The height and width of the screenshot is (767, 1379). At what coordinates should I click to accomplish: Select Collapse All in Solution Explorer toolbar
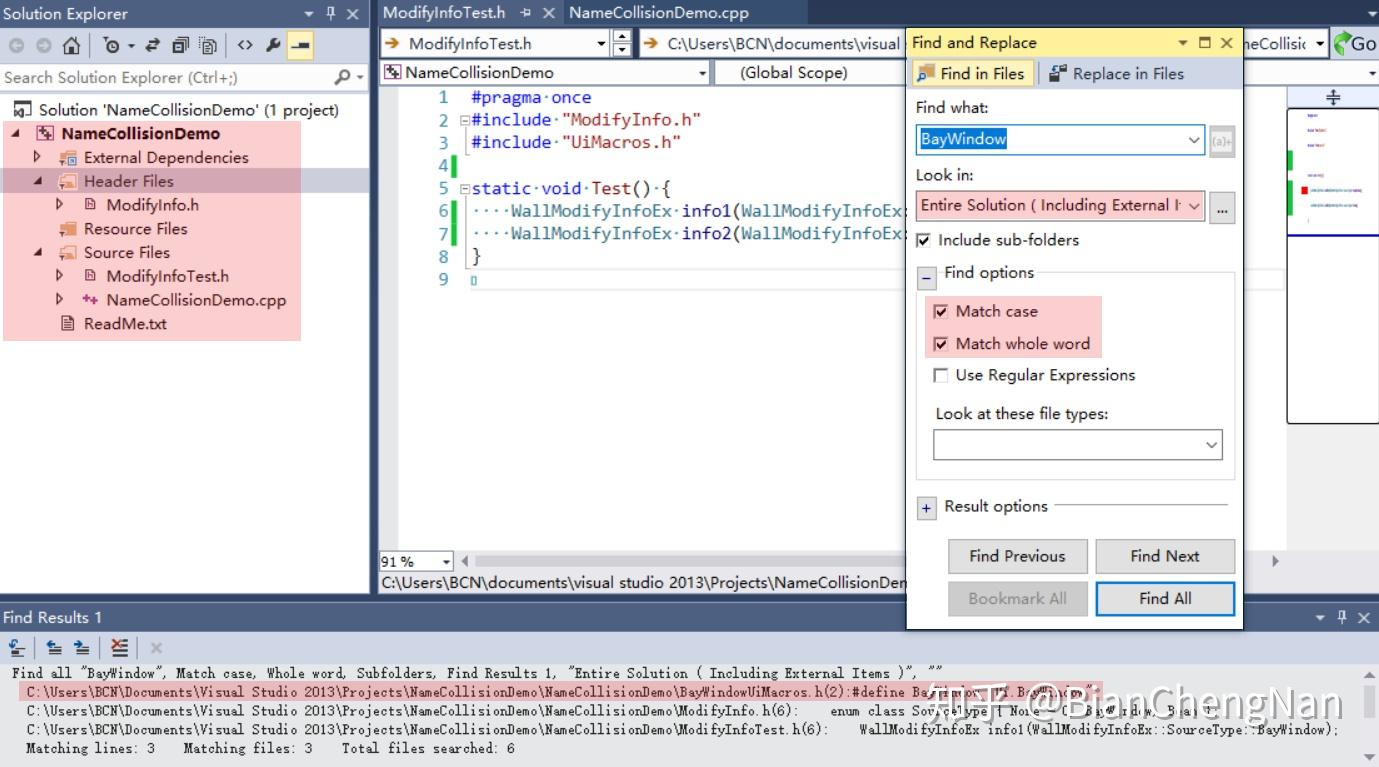(181, 44)
